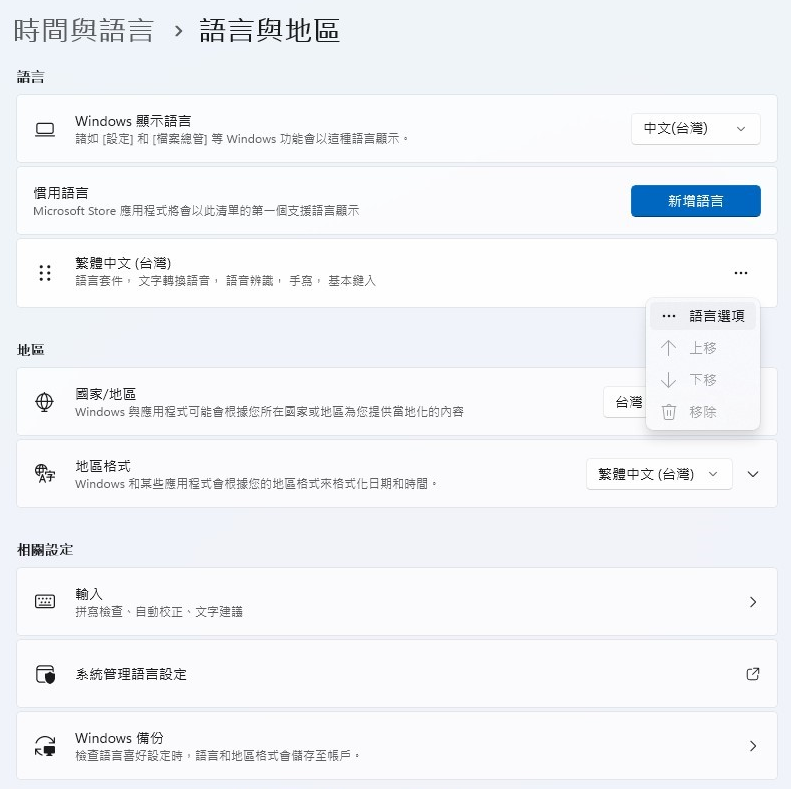Click the globe icon for 國家/地區
The height and width of the screenshot is (789, 791).
(x=44, y=402)
